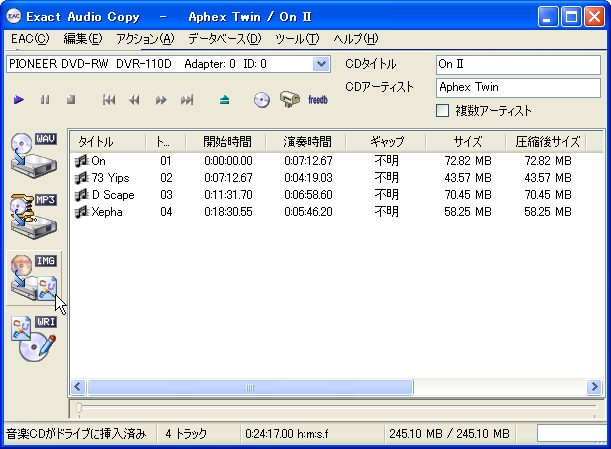Image resolution: width=611 pixels, height=449 pixels.
Task: Click the 0:24:17.00 h:m:s.f status entry
Action: (287, 434)
